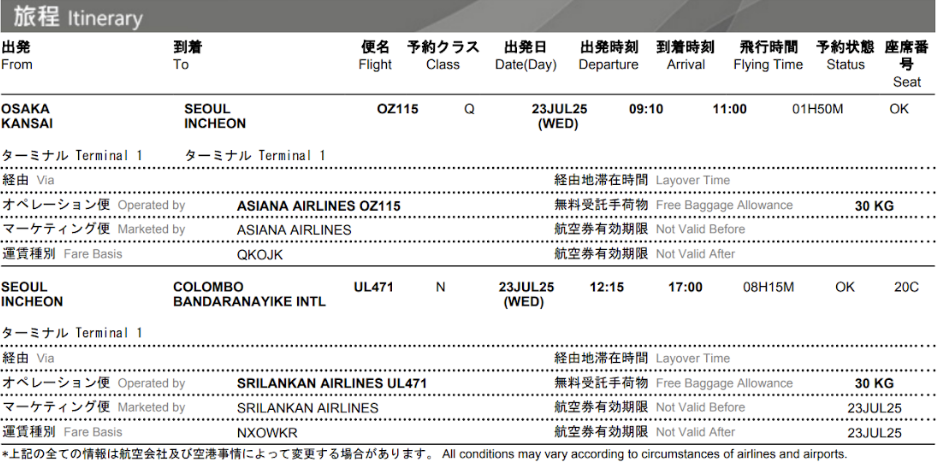Select the UL471 flight number cell
946x466 pixels.
coord(373,287)
